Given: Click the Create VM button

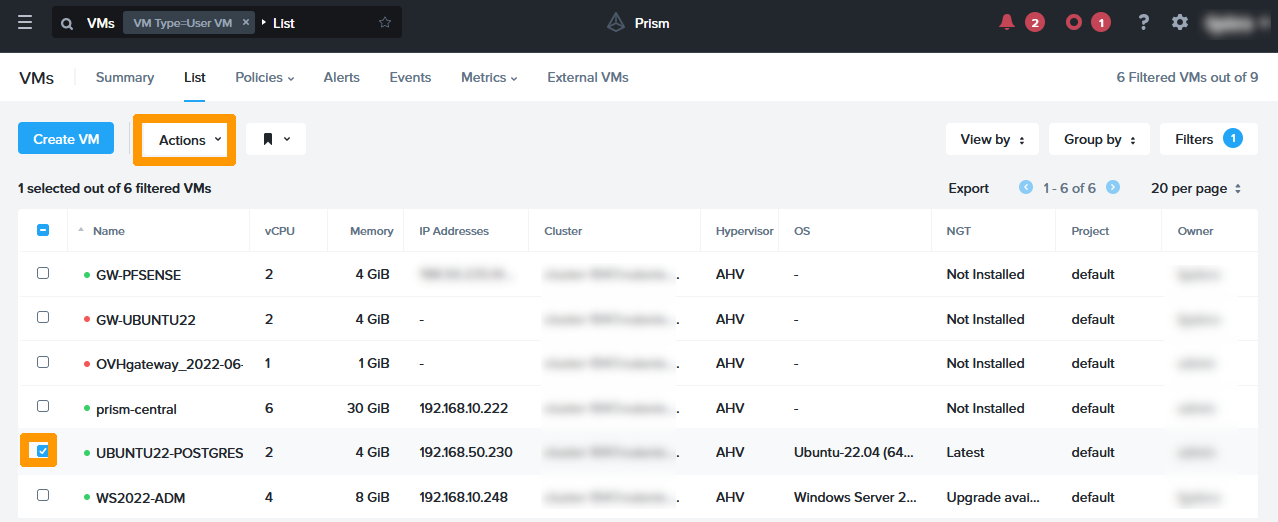Looking at the screenshot, I should tap(66, 139).
